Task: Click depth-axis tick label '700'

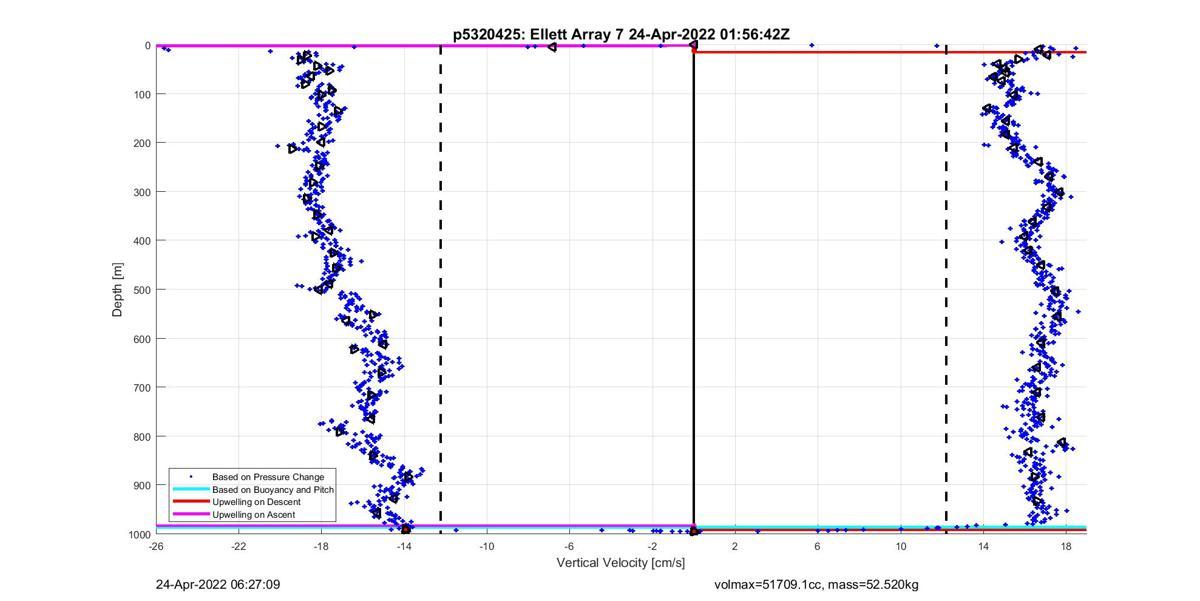Action: [x=141, y=388]
